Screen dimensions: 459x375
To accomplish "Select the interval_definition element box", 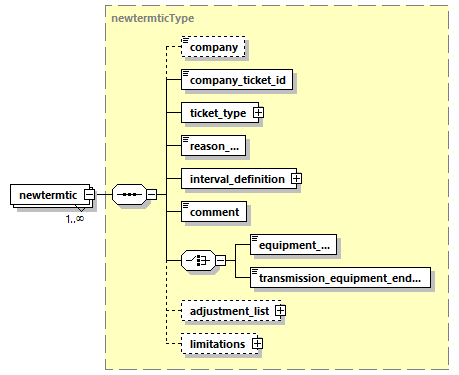I will click(239, 179).
